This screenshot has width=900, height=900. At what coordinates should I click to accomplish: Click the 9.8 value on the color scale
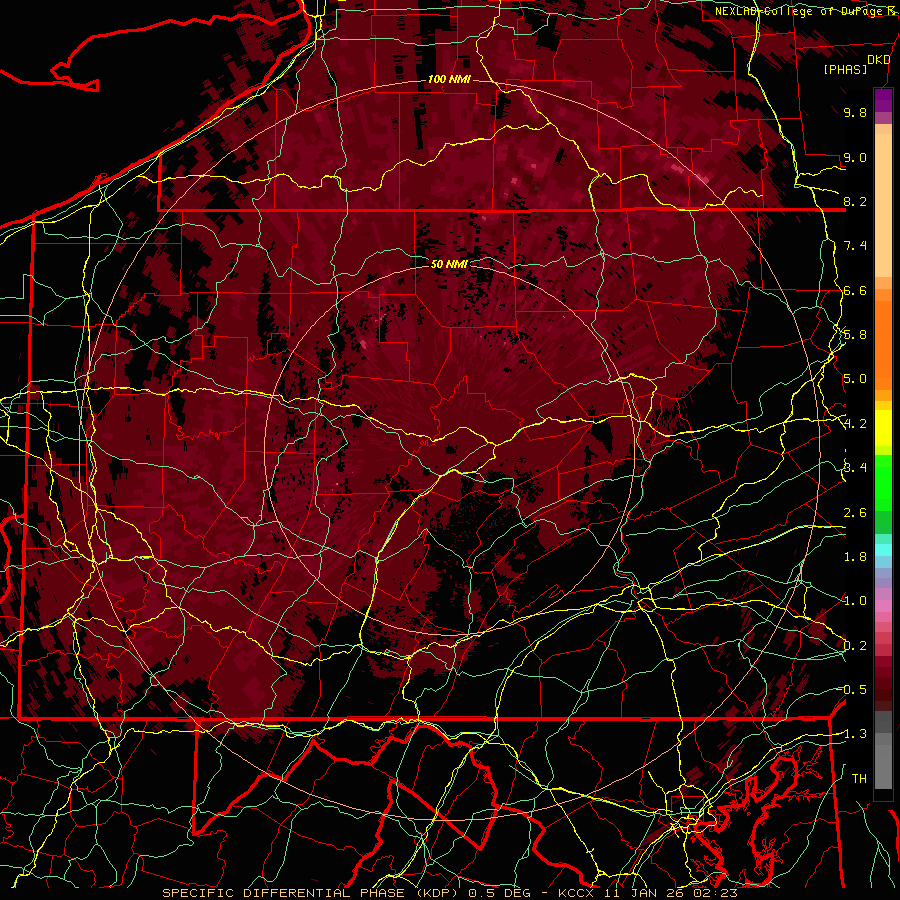(x=855, y=112)
